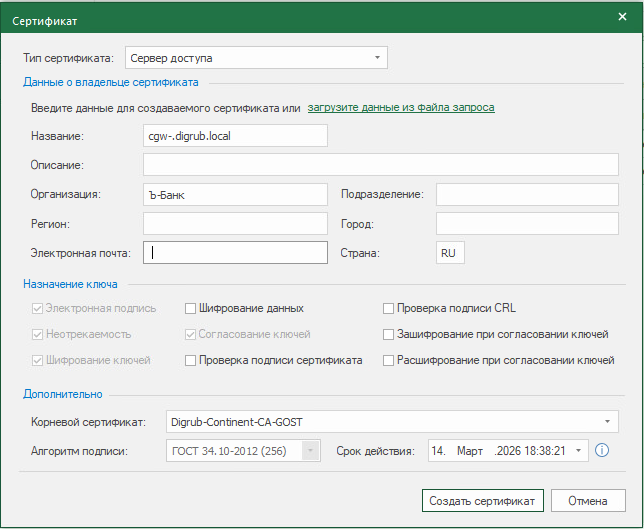Close the Сертификат dialog window

coord(622,16)
